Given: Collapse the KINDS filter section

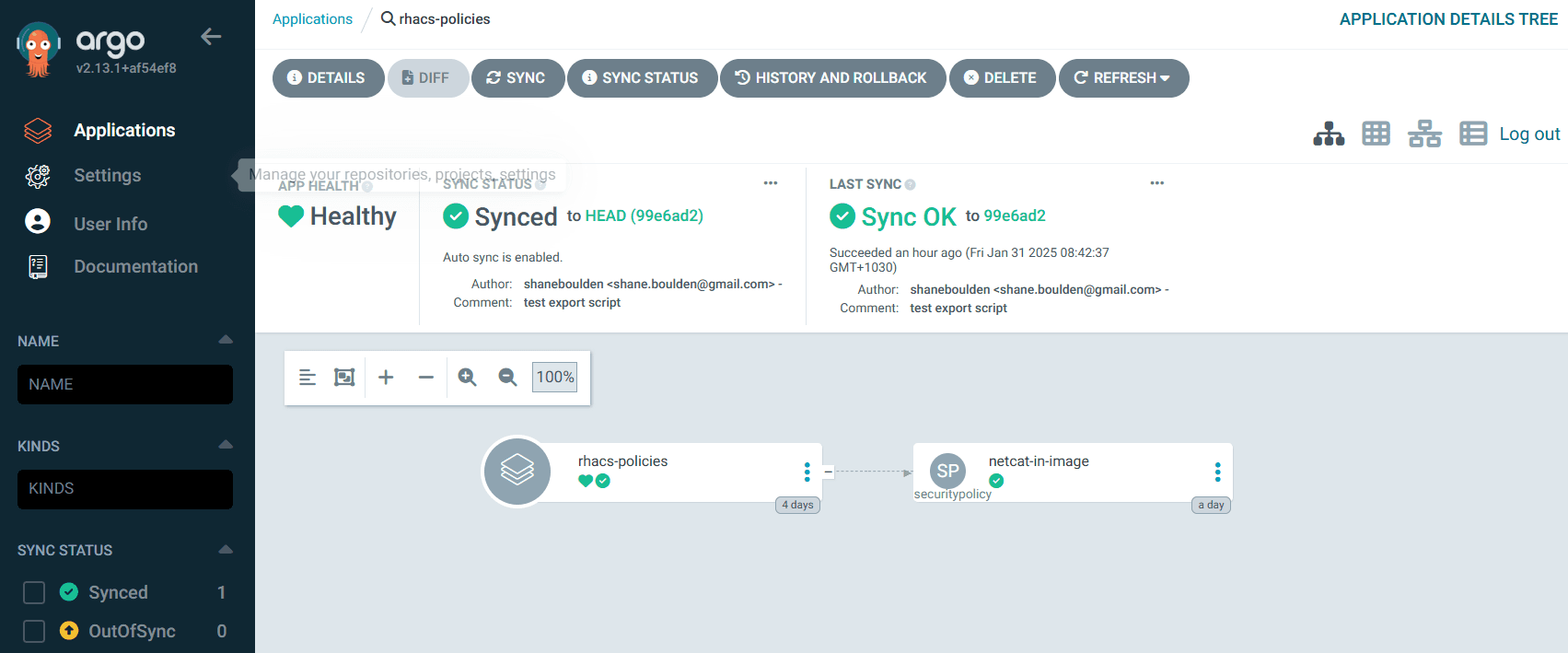Looking at the screenshot, I should [x=226, y=445].
